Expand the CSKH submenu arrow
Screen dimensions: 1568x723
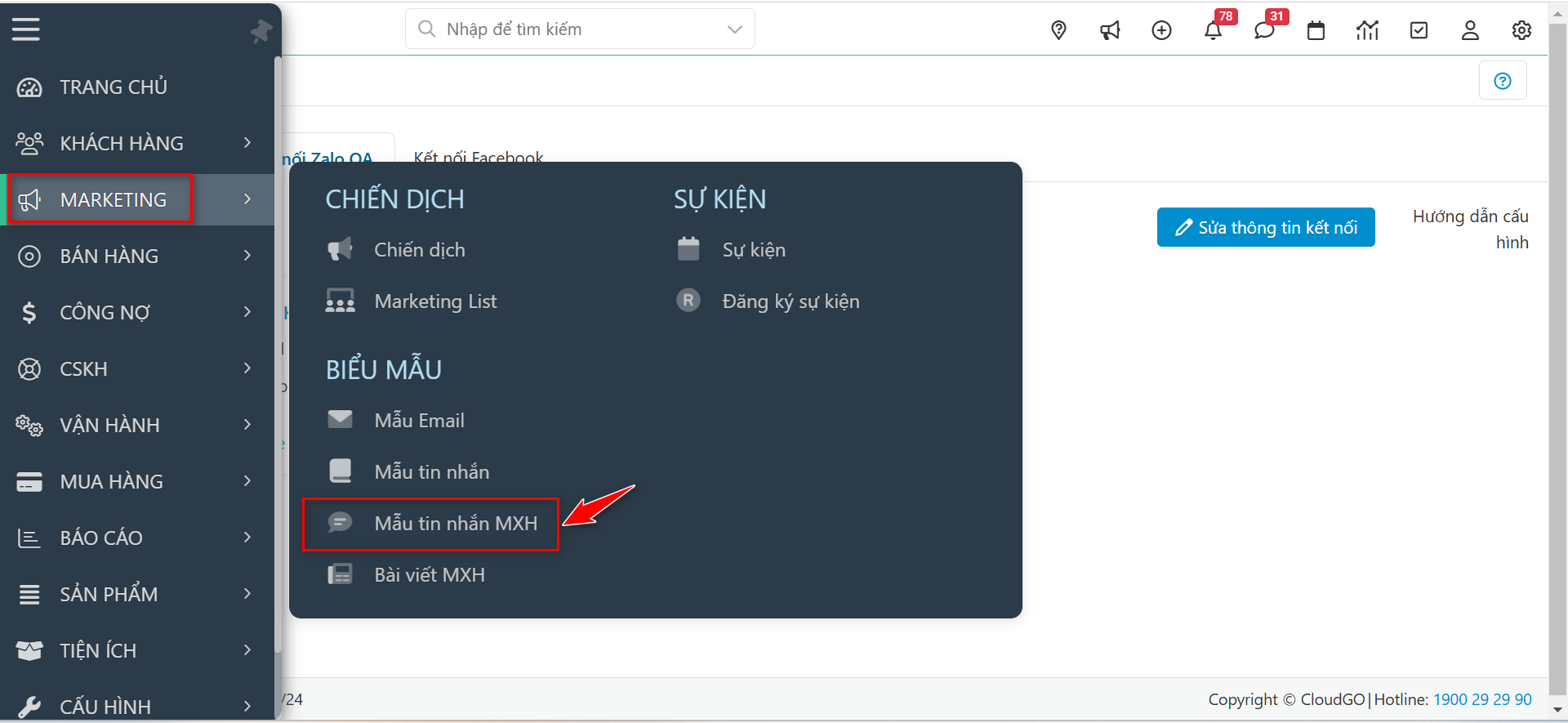tap(247, 368)
